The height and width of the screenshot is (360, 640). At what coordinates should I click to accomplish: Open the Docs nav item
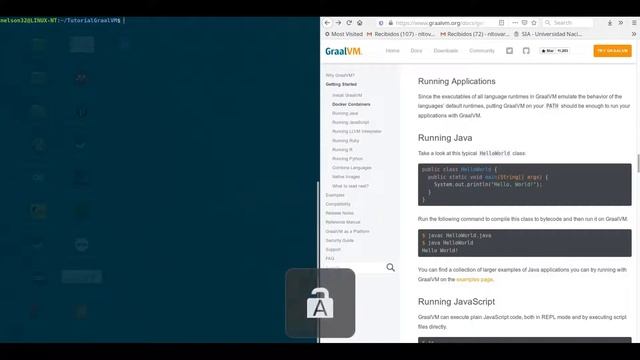(416, 51)
